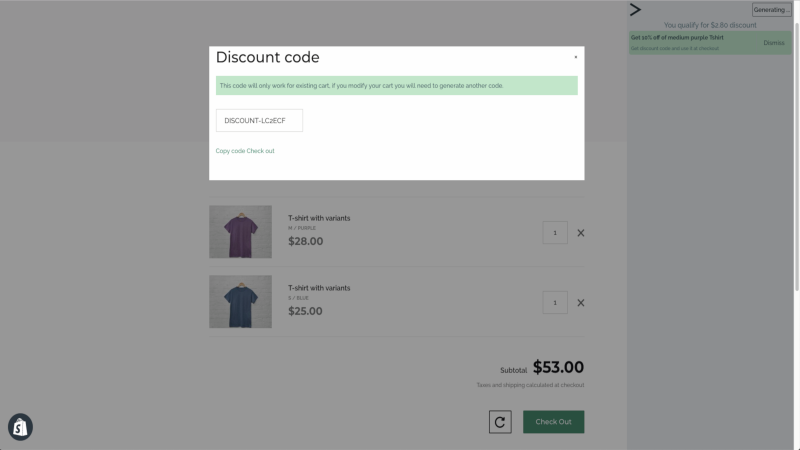Click the medium purple Tshirt offer banner

click(710, 43)
